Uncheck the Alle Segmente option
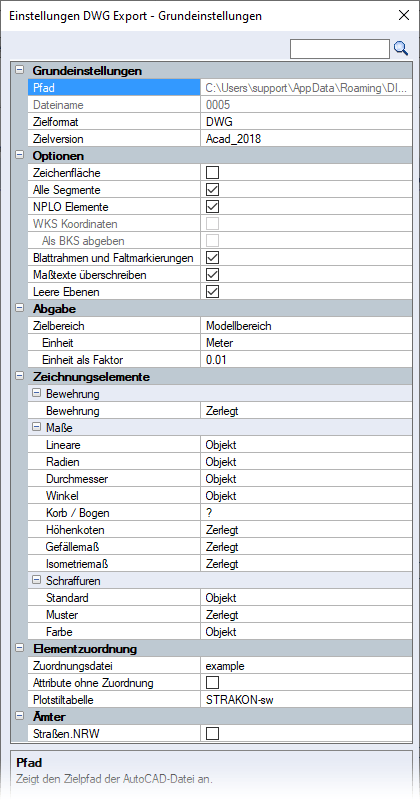420x800 pixels. coord(212,190)
